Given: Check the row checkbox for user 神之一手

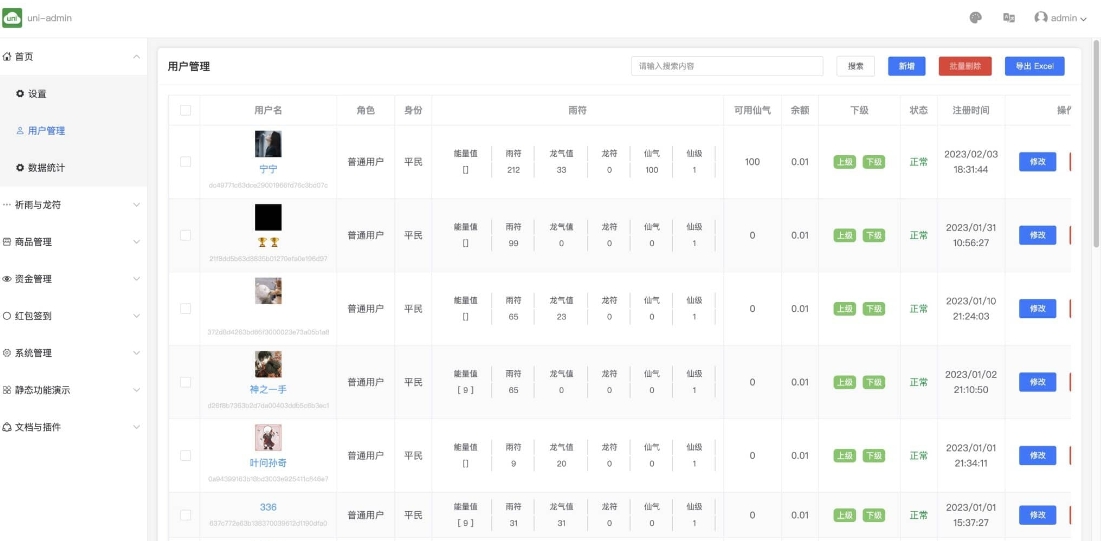Looking at the screenshot, I should click(185, 382).
